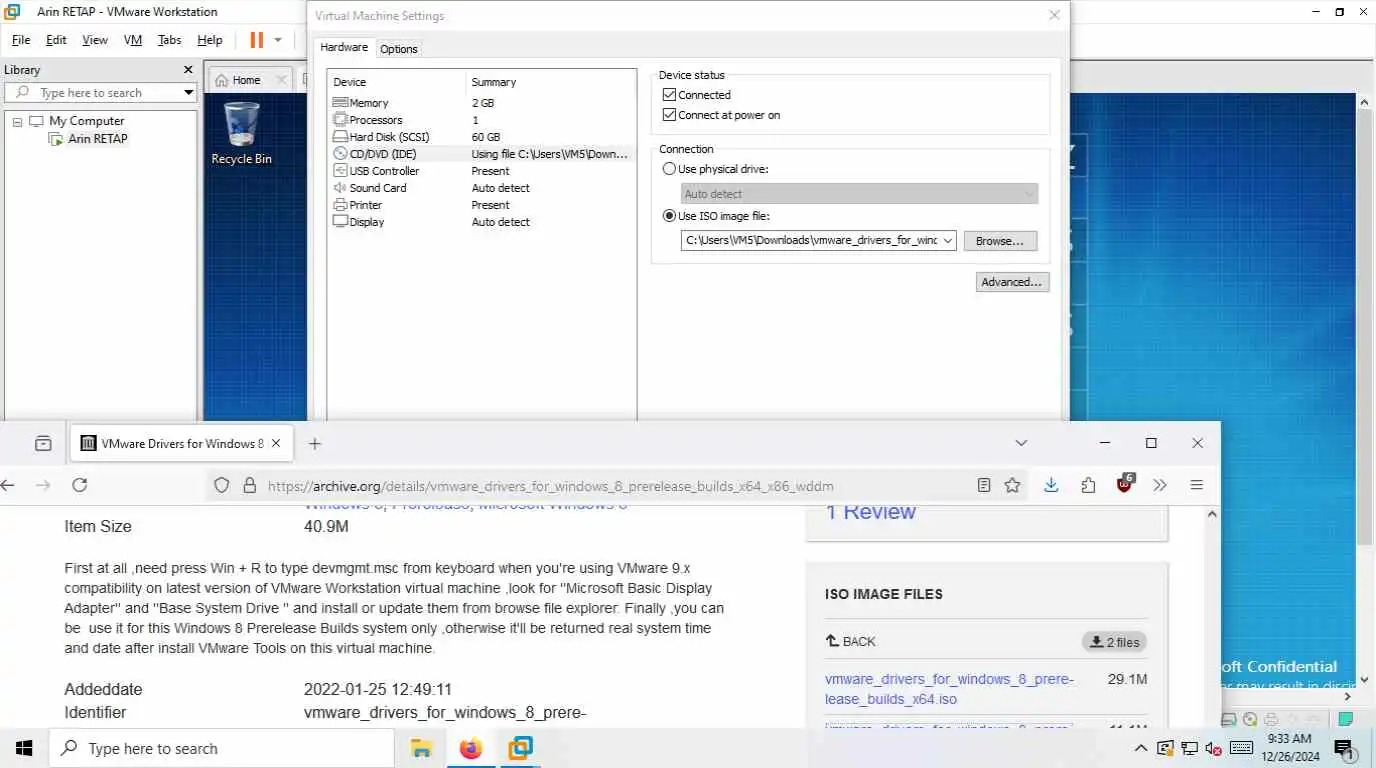Choose the Use ISO image file option
This screenshot has width=1376, height=768.
pos(669,216)
